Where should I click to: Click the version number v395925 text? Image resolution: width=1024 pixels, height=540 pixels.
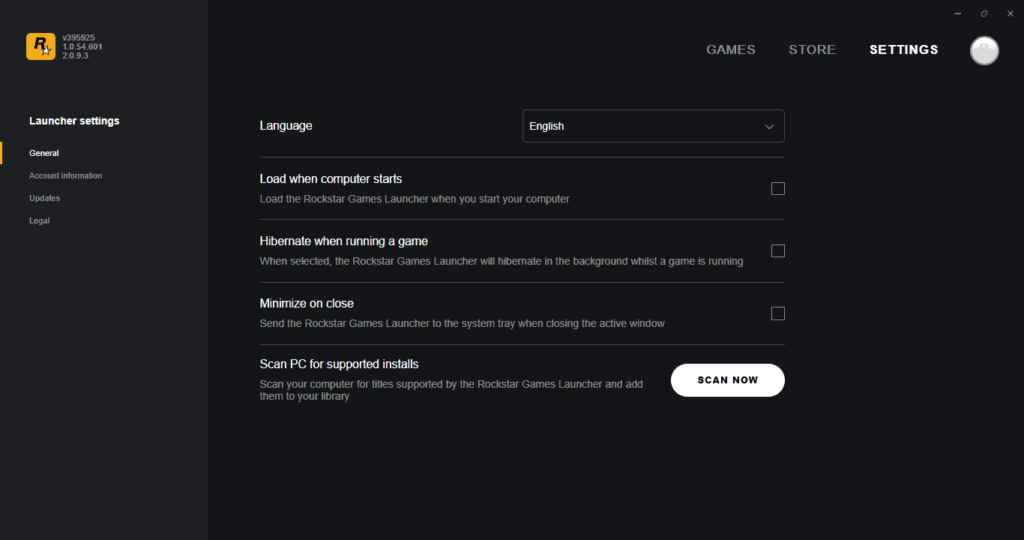coord(78,38)
